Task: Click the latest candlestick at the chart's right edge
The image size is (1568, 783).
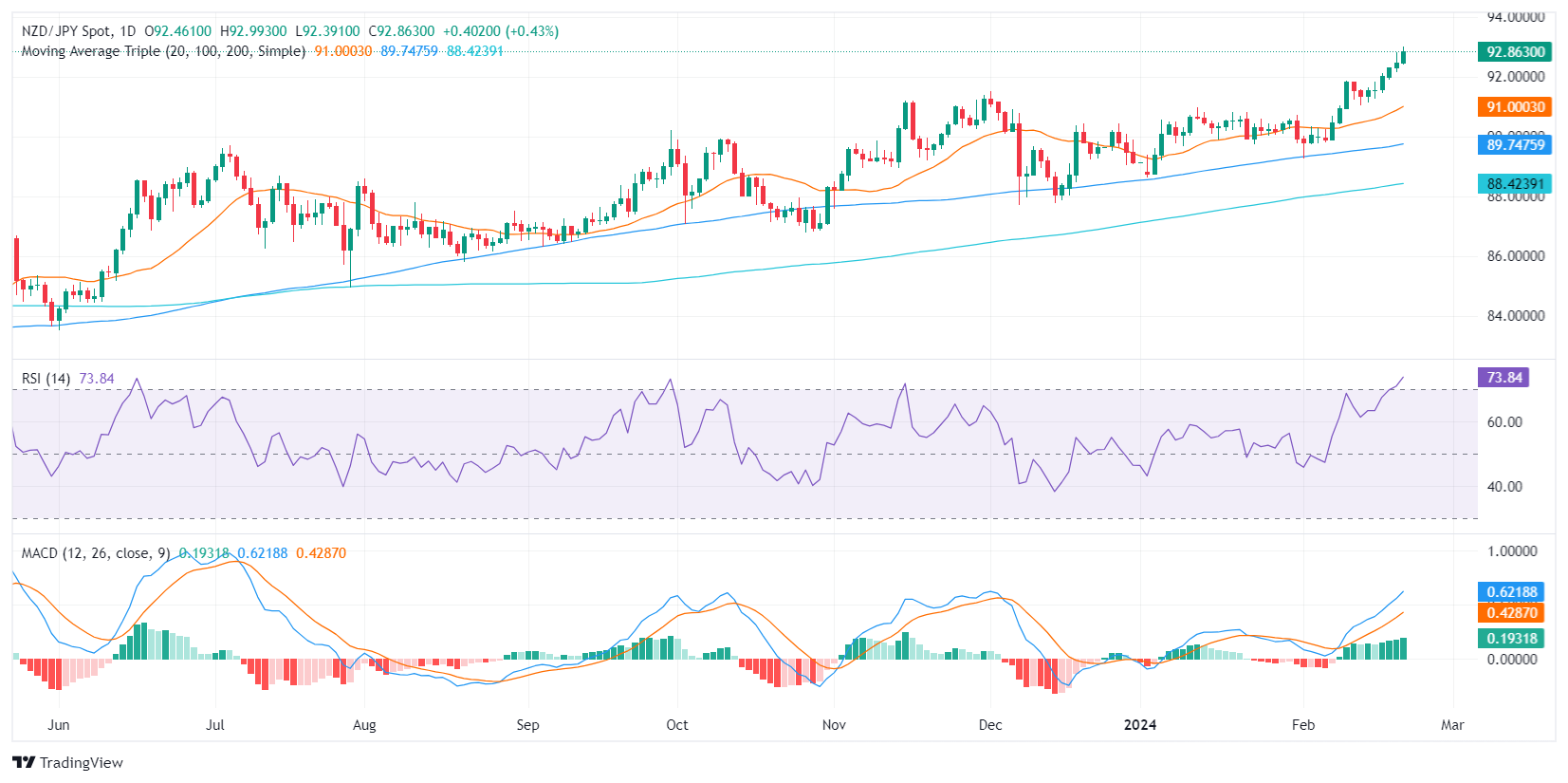Action: 1403,57
